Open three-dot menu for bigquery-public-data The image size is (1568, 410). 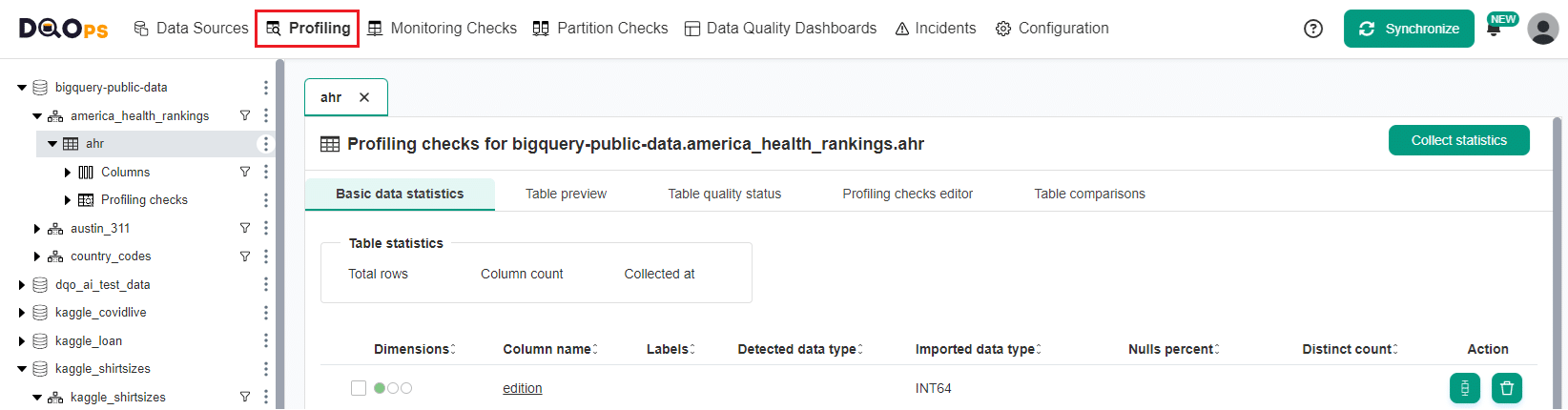(265, 88)
